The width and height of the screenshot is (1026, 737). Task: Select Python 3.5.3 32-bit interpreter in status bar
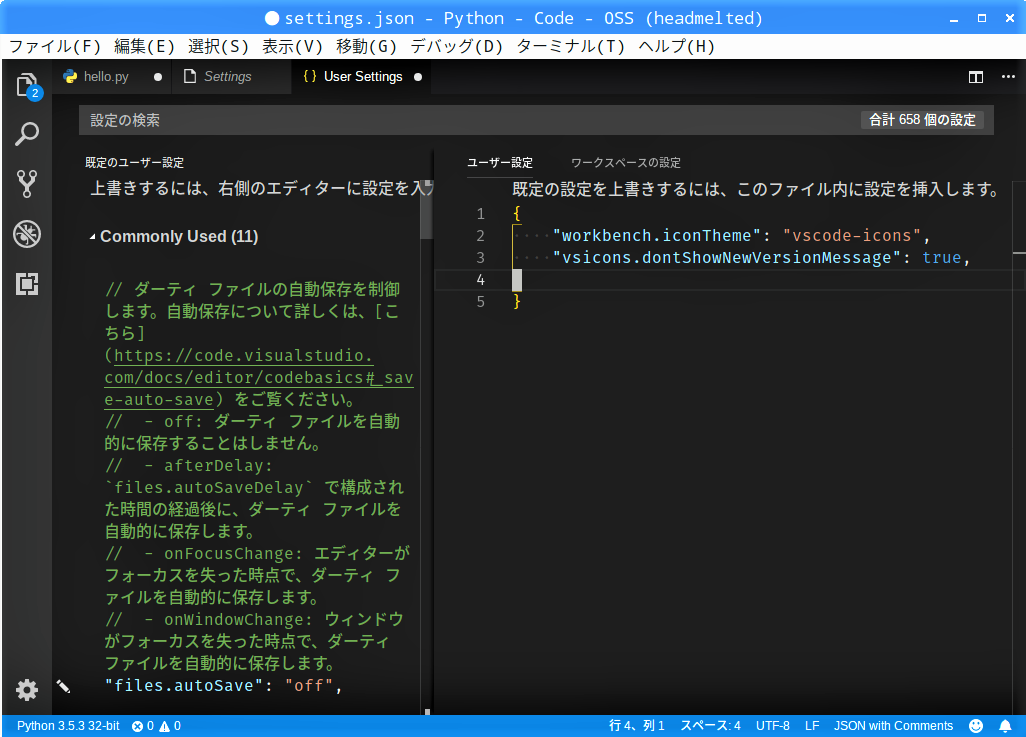coord(68,726)
